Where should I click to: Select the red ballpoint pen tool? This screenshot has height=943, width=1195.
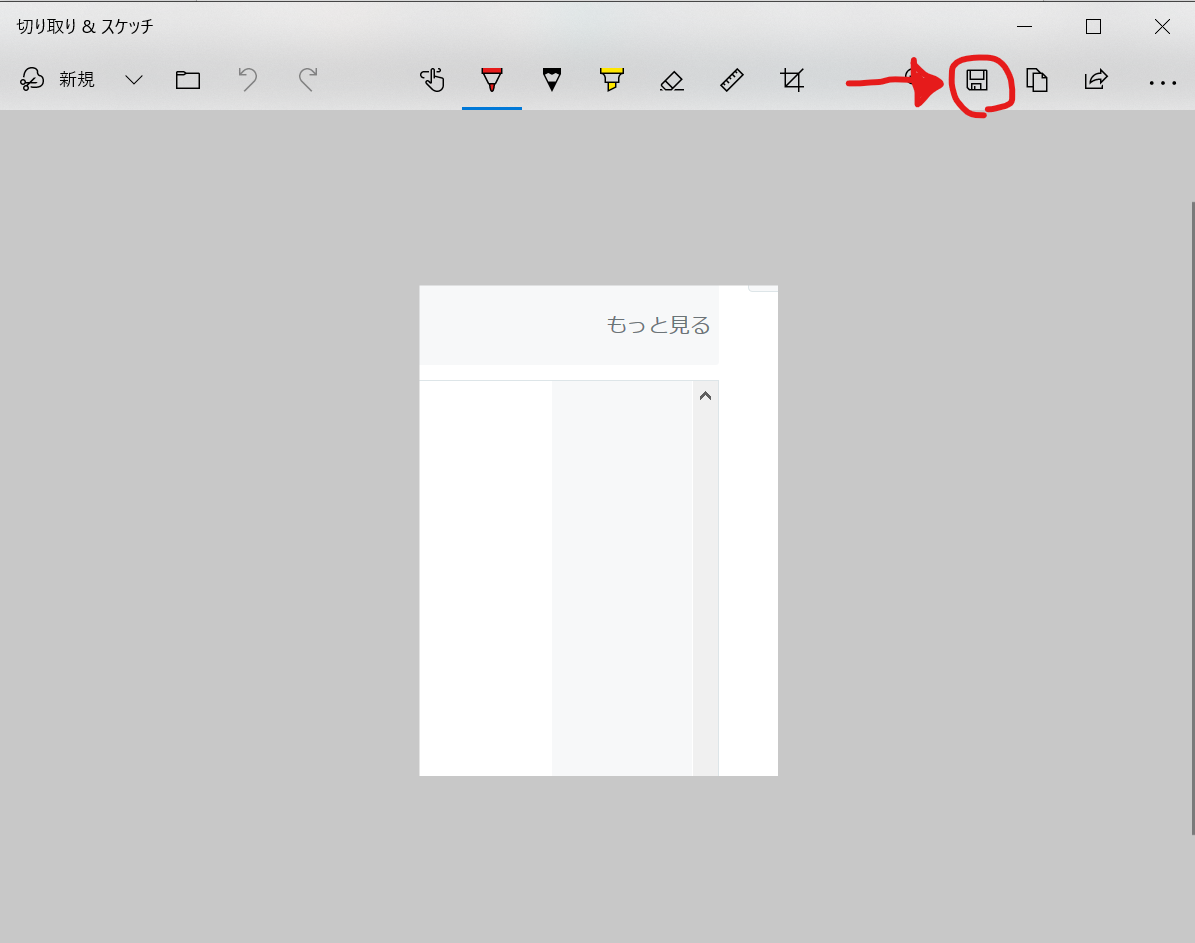(492, 80)
